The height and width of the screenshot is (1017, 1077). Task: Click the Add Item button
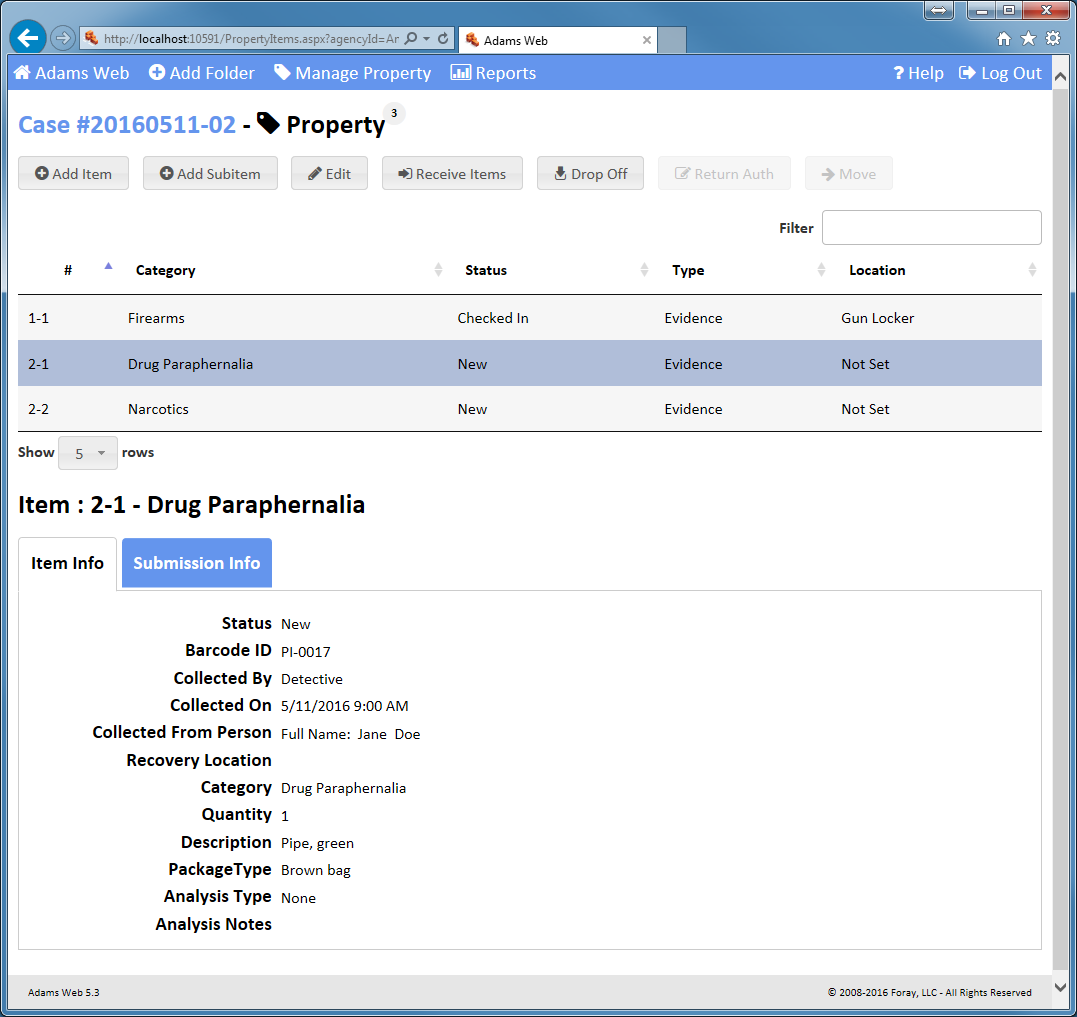click(73, 174)
